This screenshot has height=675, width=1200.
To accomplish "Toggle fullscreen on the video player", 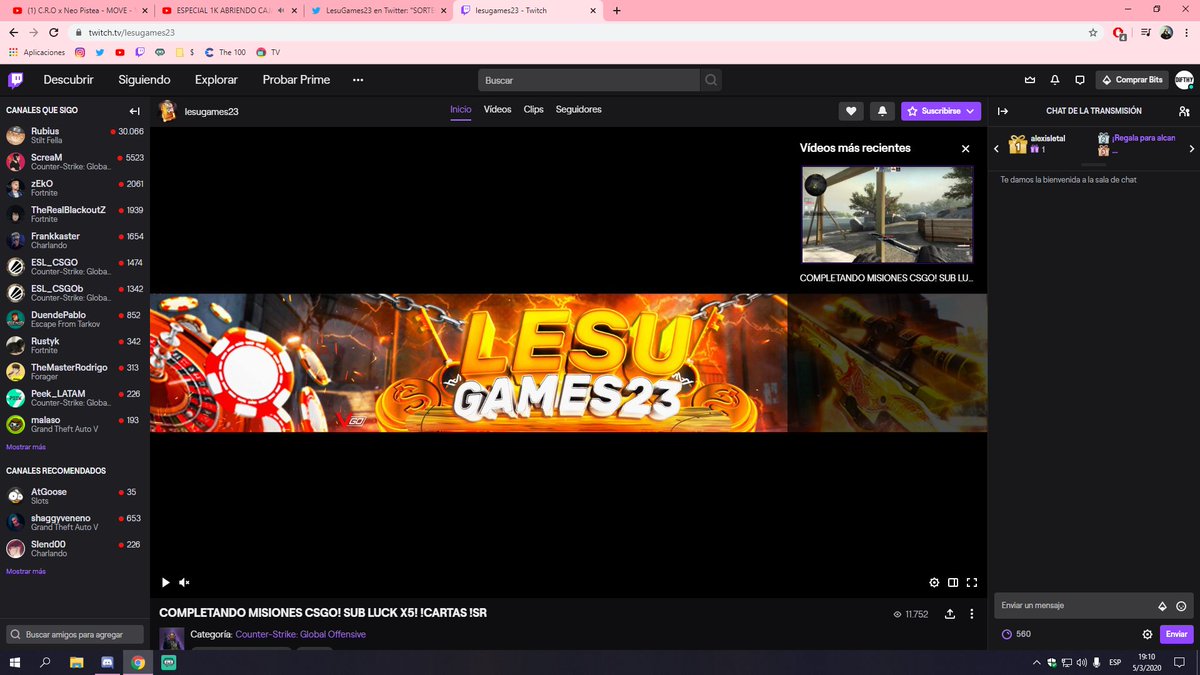I will tap(971, 582).
